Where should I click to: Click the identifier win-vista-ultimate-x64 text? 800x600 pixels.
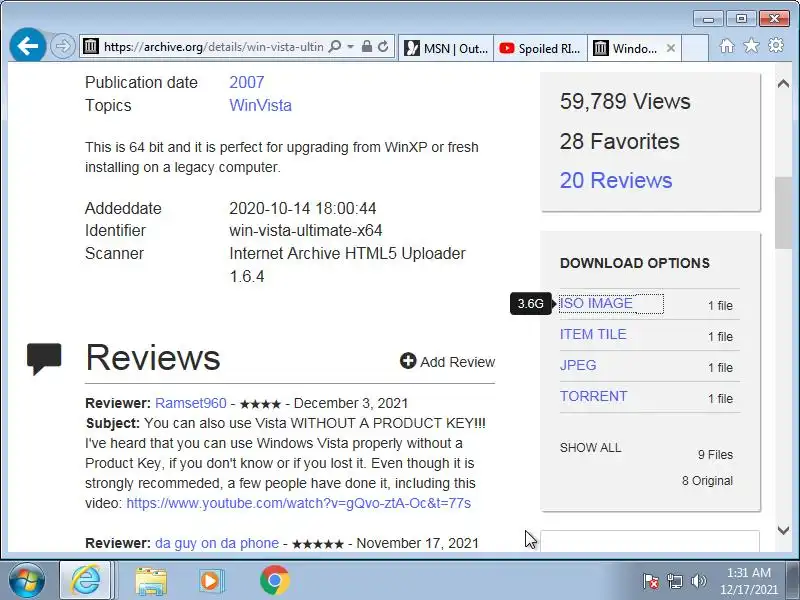[306, 230]
